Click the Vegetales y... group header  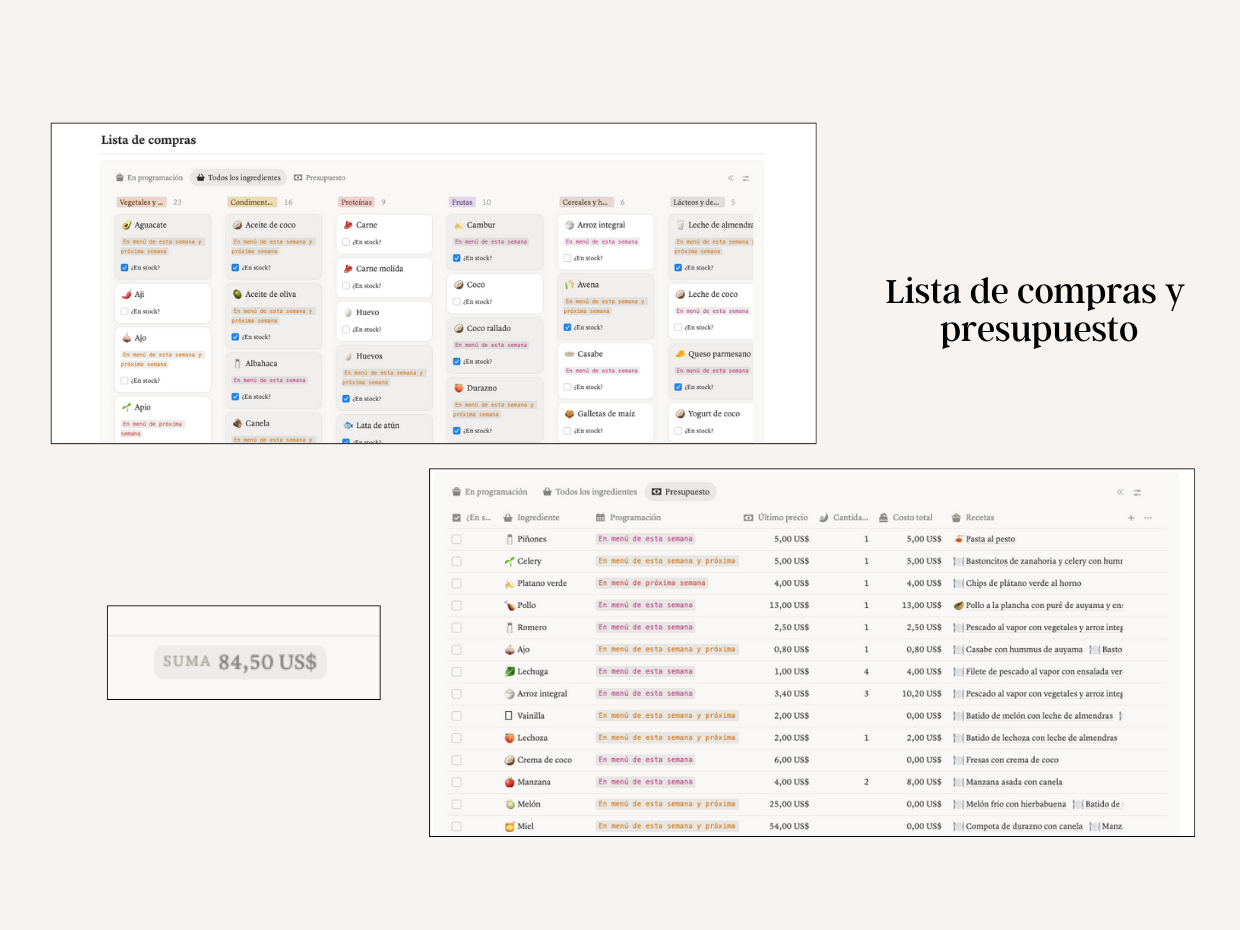pos(143,201)
